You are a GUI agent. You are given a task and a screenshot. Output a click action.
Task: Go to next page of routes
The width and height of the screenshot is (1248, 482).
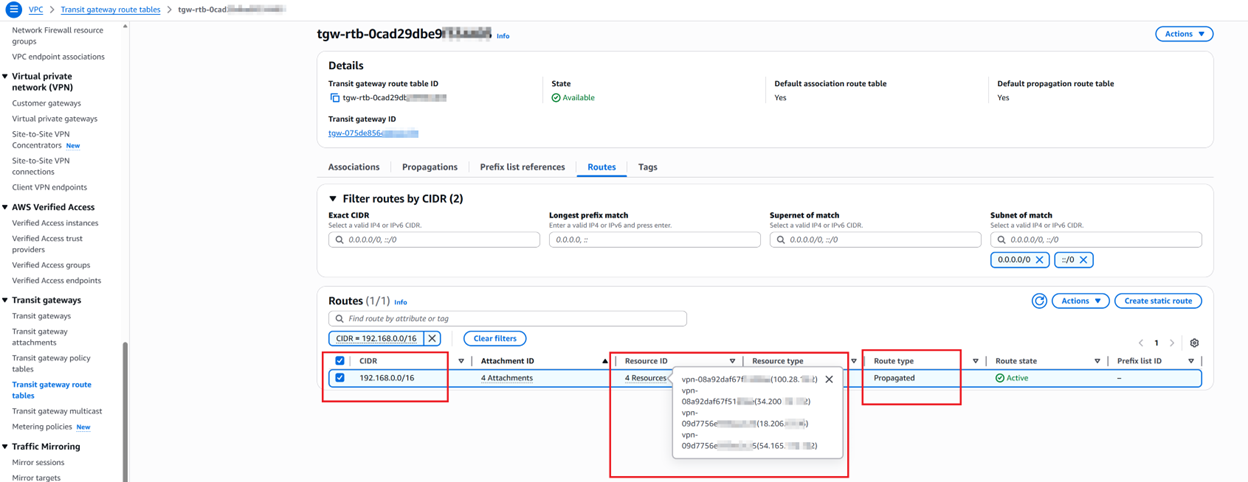point(1172,343)
